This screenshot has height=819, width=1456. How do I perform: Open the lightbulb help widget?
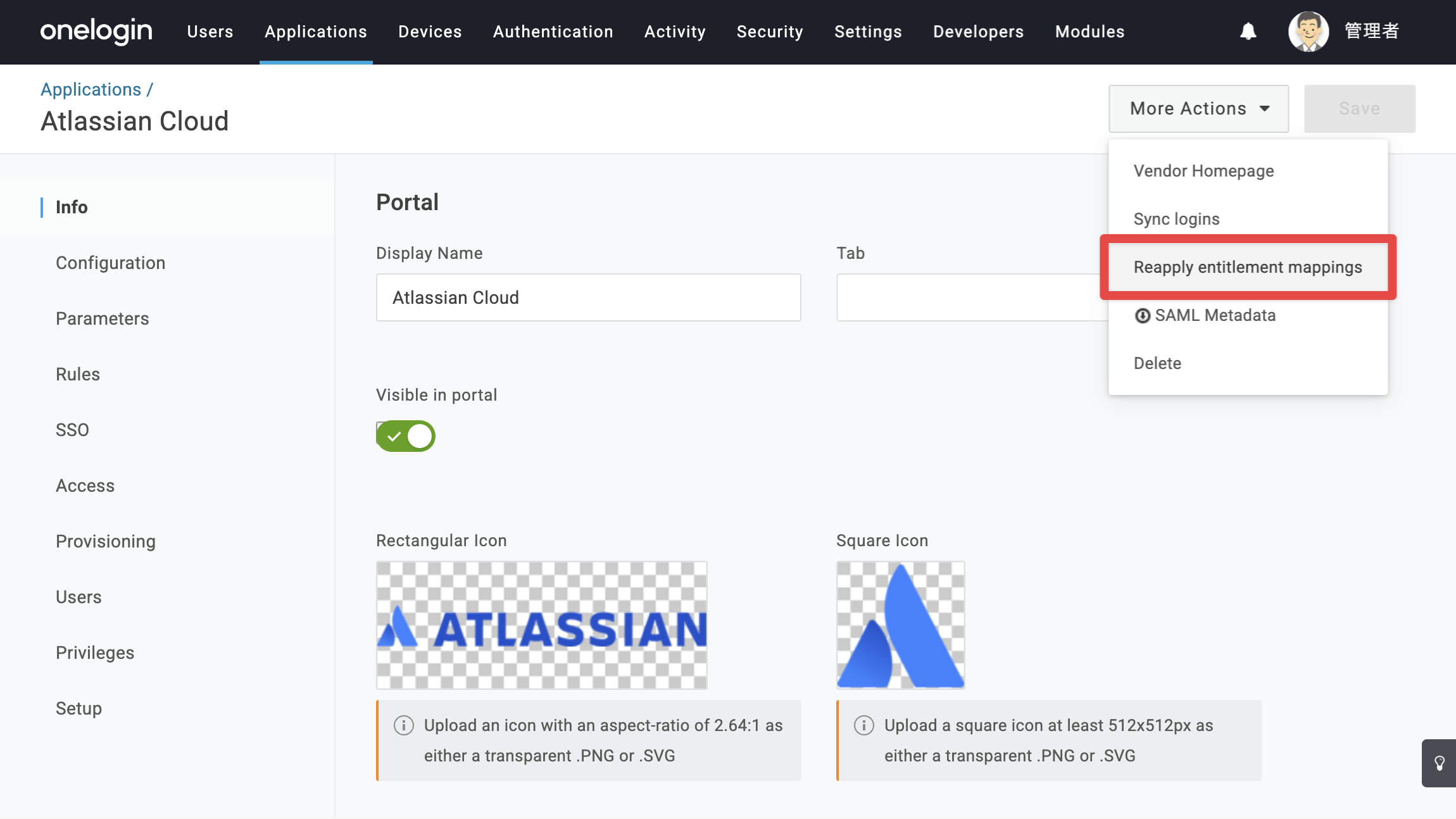[1439, 763]
